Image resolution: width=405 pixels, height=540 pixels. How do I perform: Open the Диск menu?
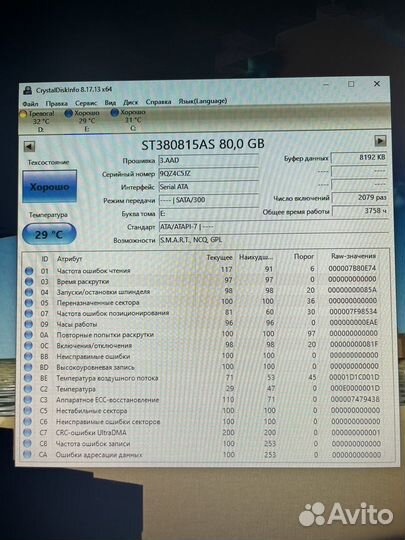click(131, 102)
